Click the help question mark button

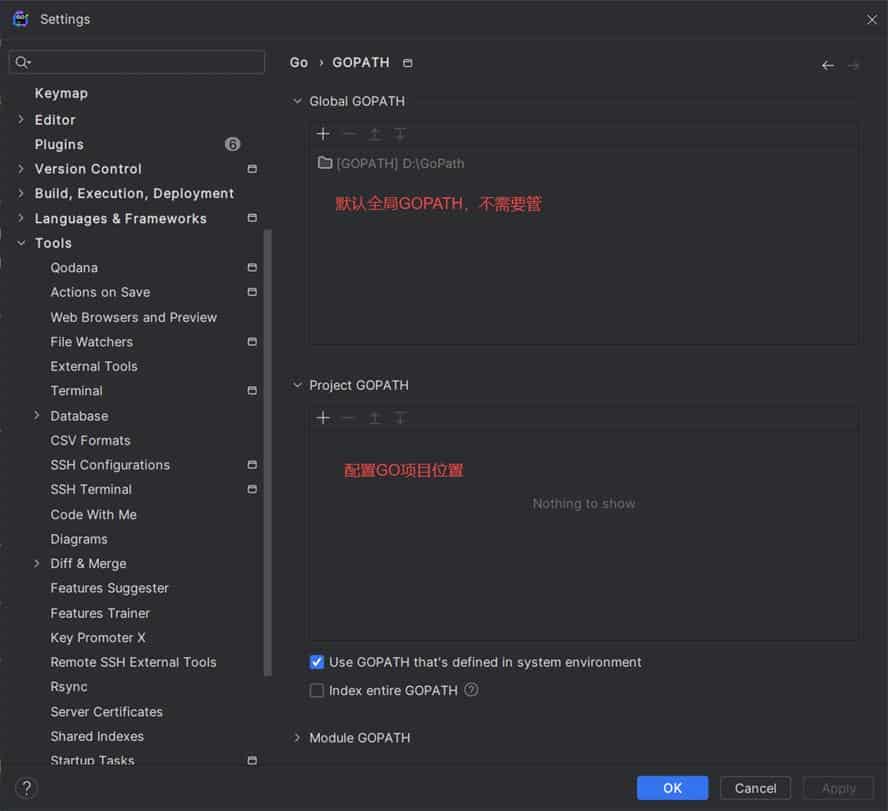[27, 788]
